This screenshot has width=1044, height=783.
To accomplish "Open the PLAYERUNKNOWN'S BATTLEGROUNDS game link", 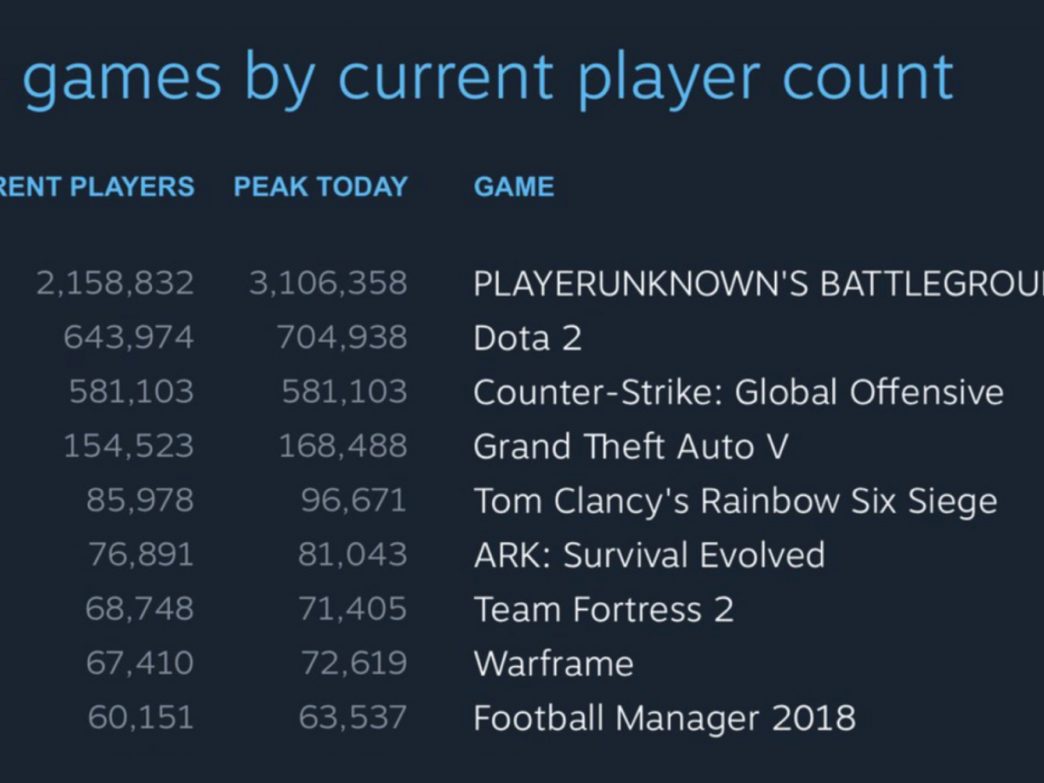I will (x=758, y=283).
